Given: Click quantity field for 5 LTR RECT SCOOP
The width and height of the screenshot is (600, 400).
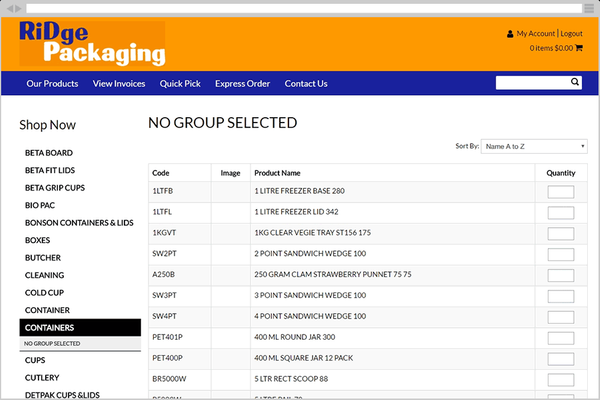Looking at the screenshot, I should tap(561, 380).
